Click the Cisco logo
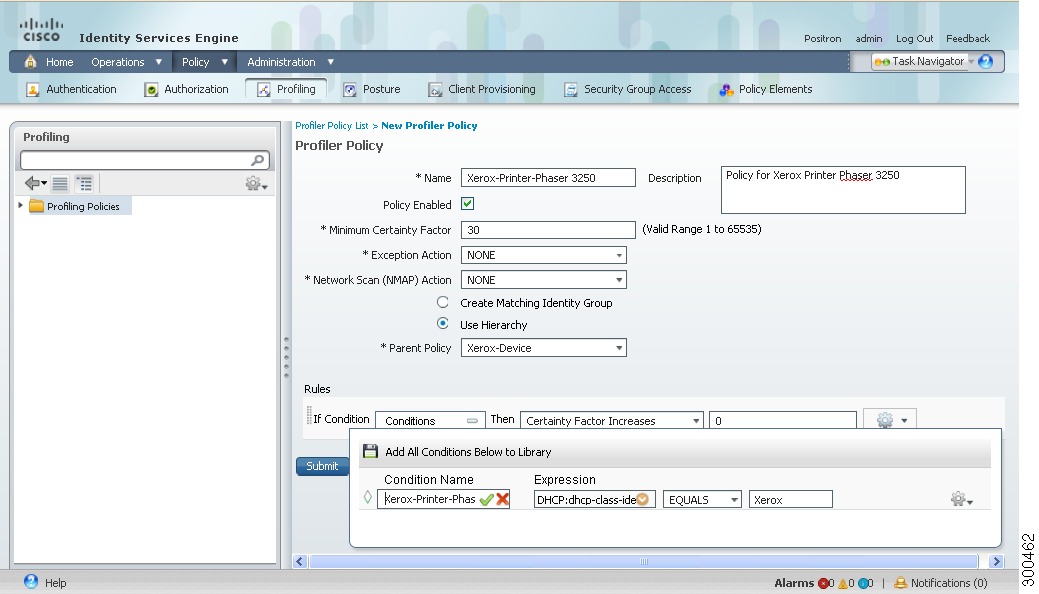The height and width of the screenshot is (594, 1039). 41,30
